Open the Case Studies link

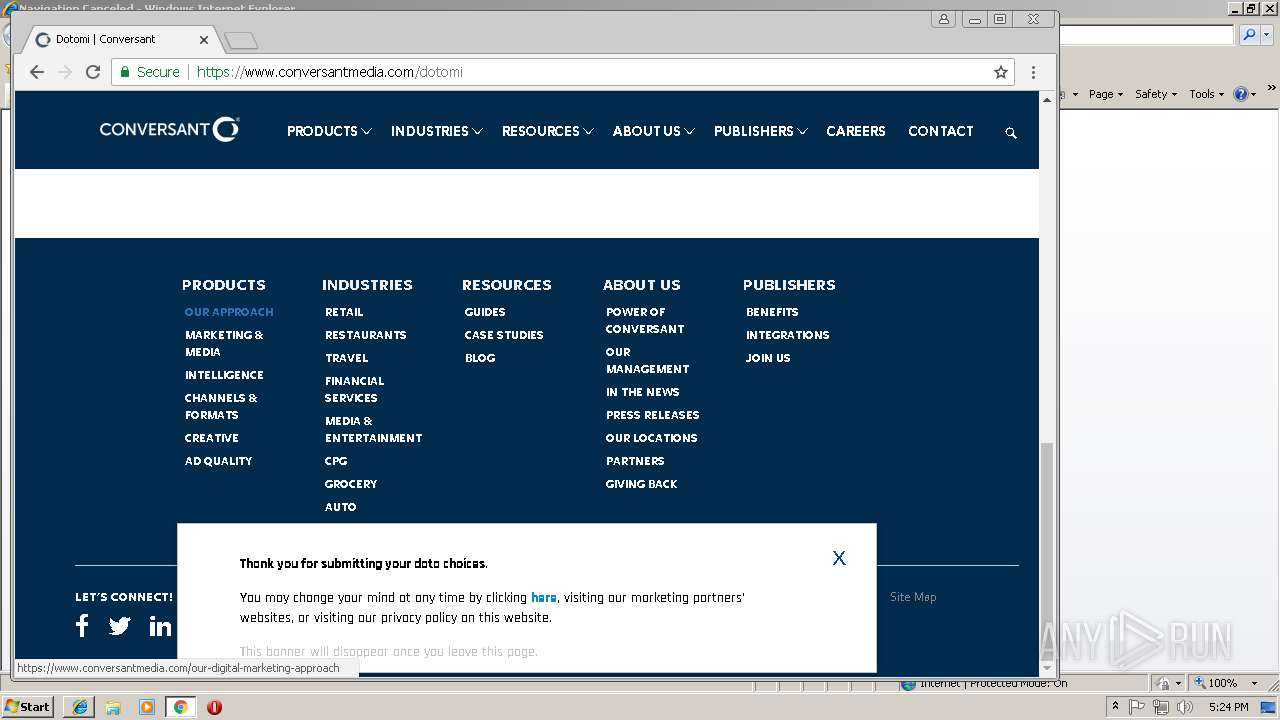pyautogui.click(x=504, y=335)
